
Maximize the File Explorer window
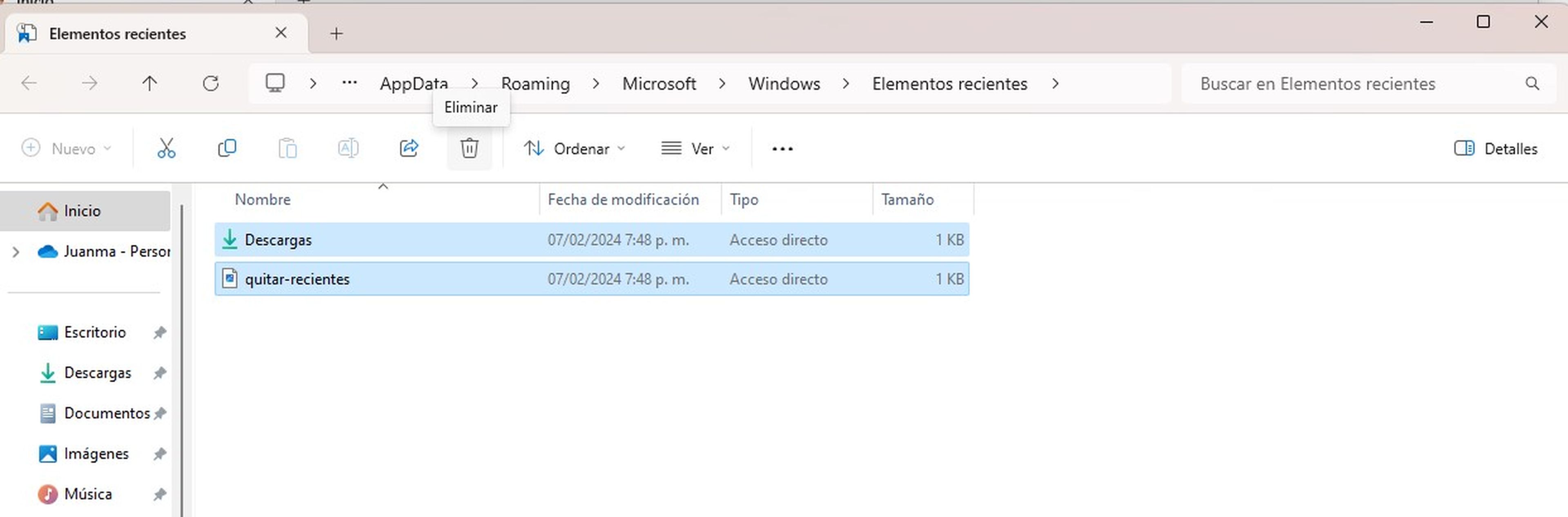pos(1483,22)
